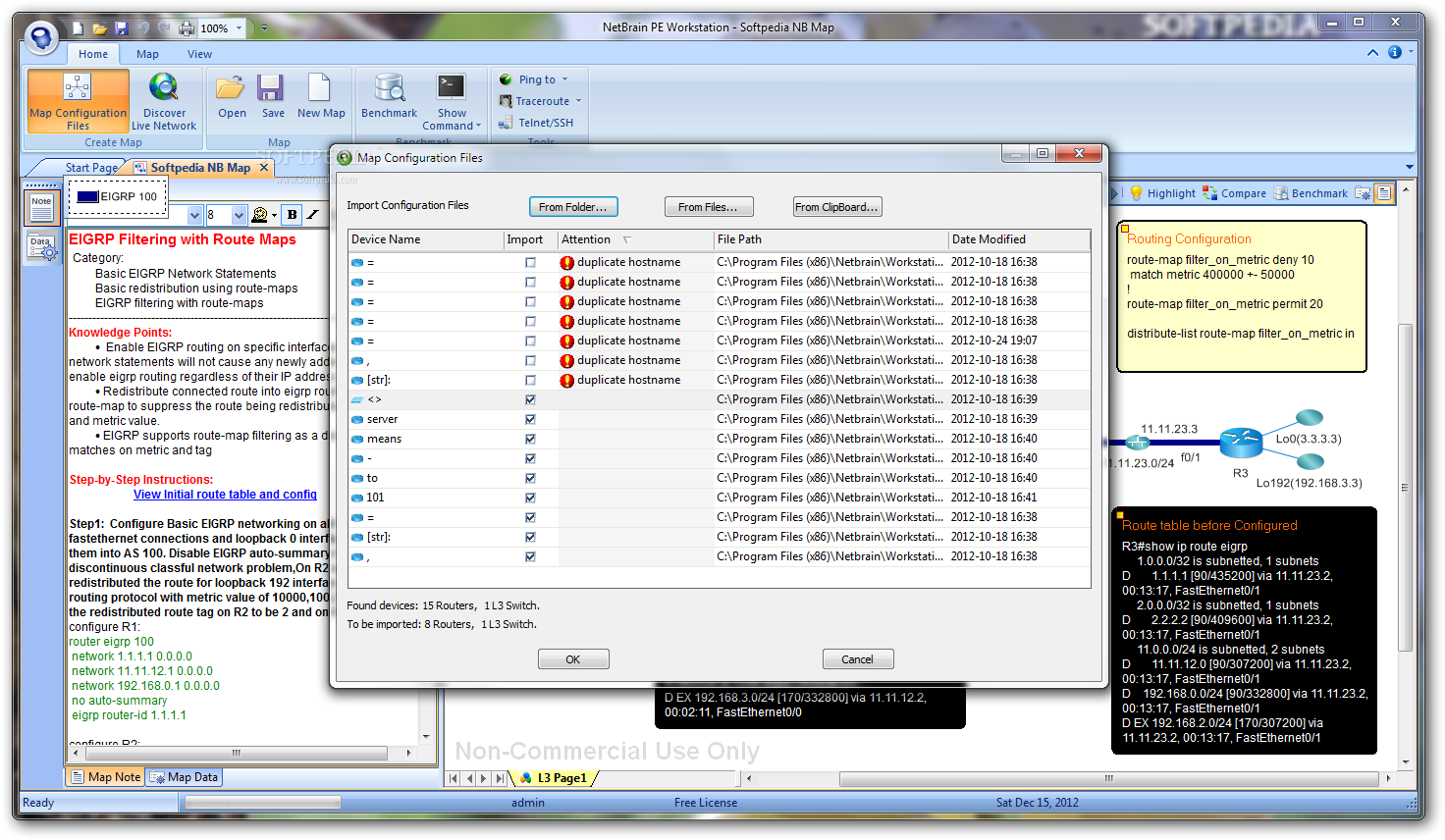Open the Start Page tab
This screenshot has height=840, width=1445.
tap(91, 168)
